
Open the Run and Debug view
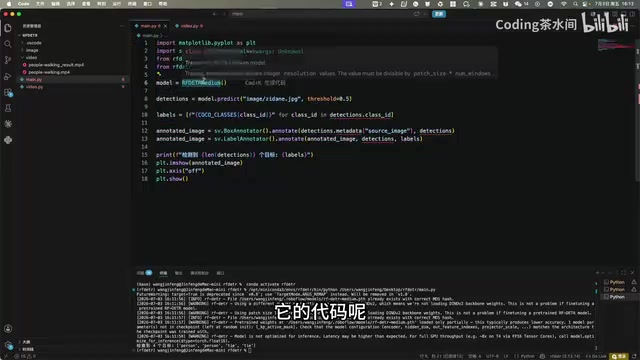[x=8, y=76]
